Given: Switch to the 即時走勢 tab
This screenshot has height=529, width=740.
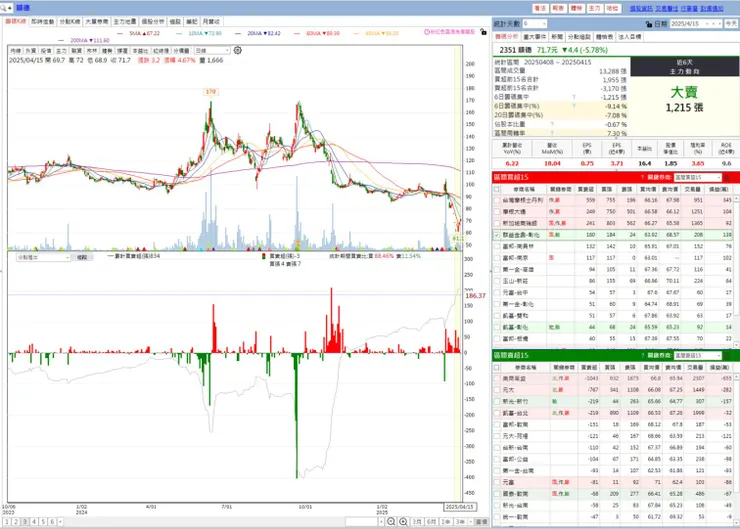Looking at the screenshot, I should pos(43,22).
